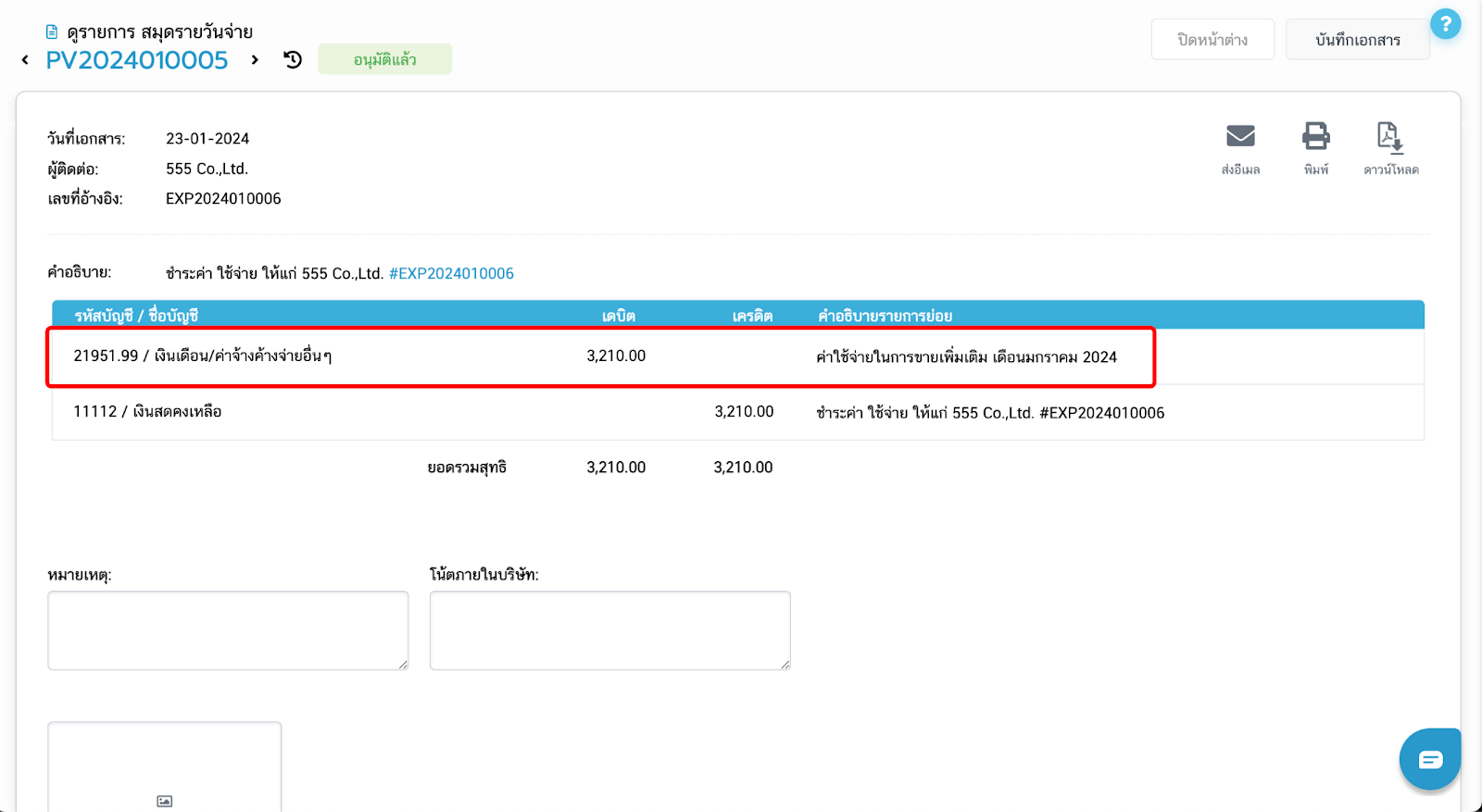The image size is (1482, 812).
Task: View document history clock icon
Action: point(293,60)
